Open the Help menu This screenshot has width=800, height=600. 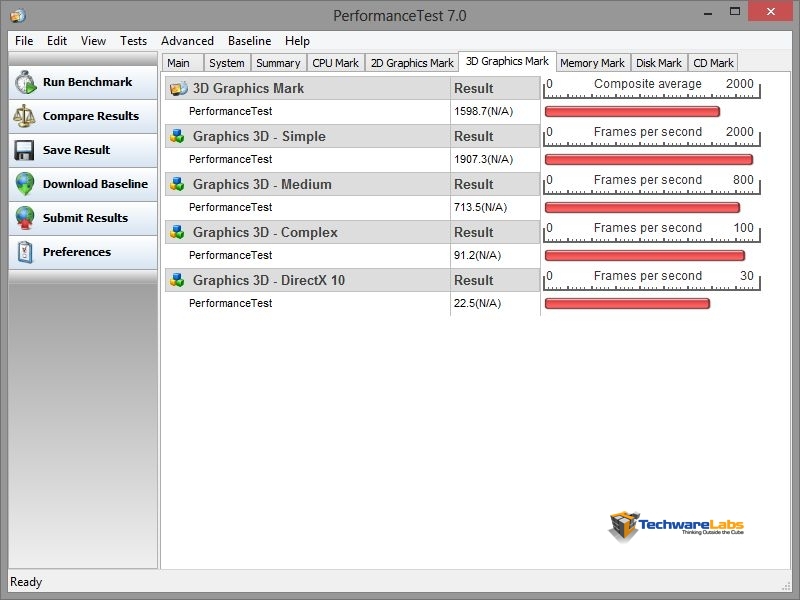pyautogui.click(x=297, y=41)
